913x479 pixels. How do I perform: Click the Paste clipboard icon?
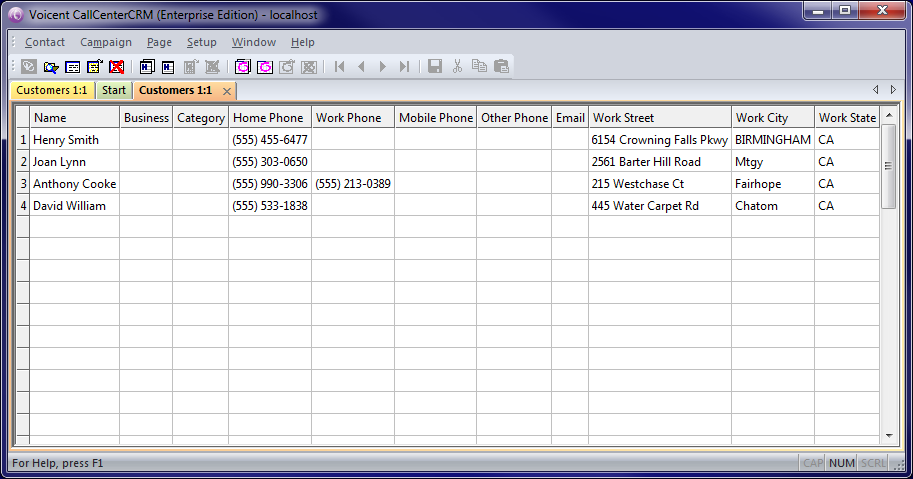501,67
